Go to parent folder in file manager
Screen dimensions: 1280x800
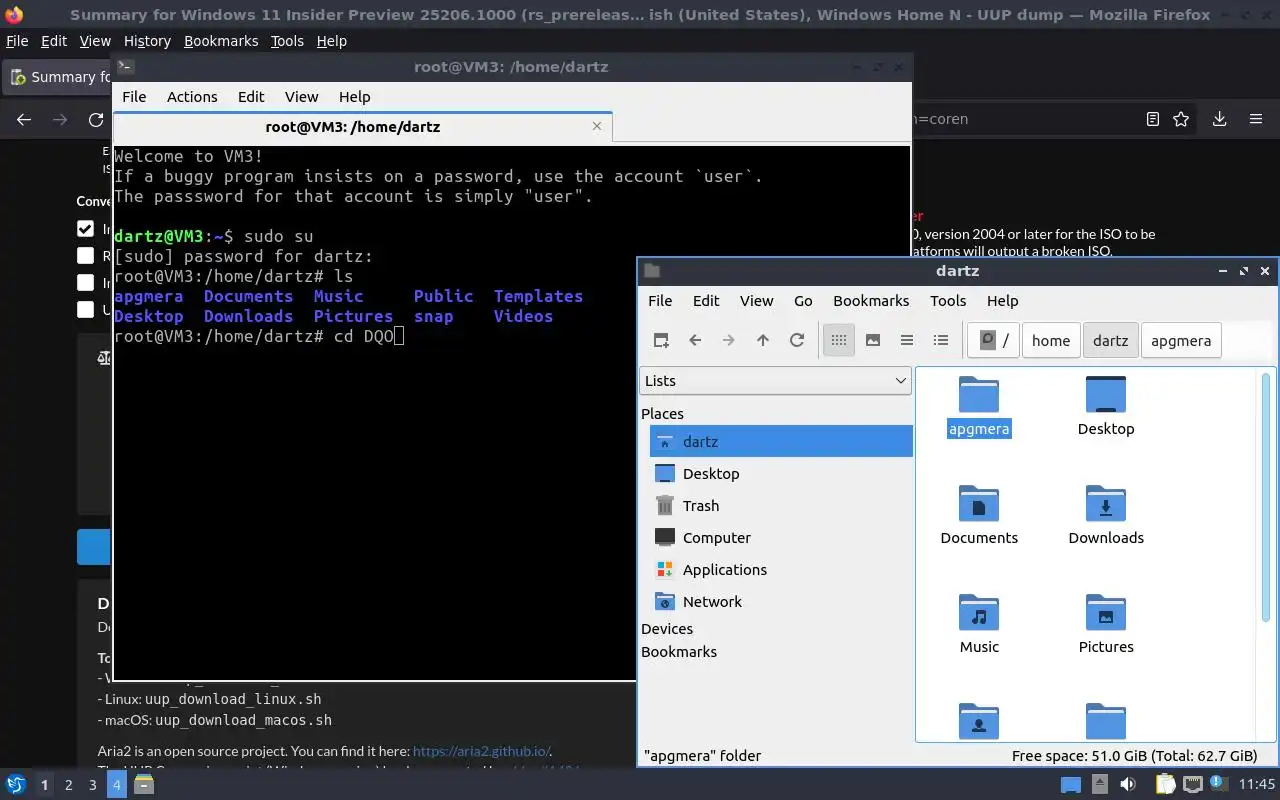click(763, 340)
